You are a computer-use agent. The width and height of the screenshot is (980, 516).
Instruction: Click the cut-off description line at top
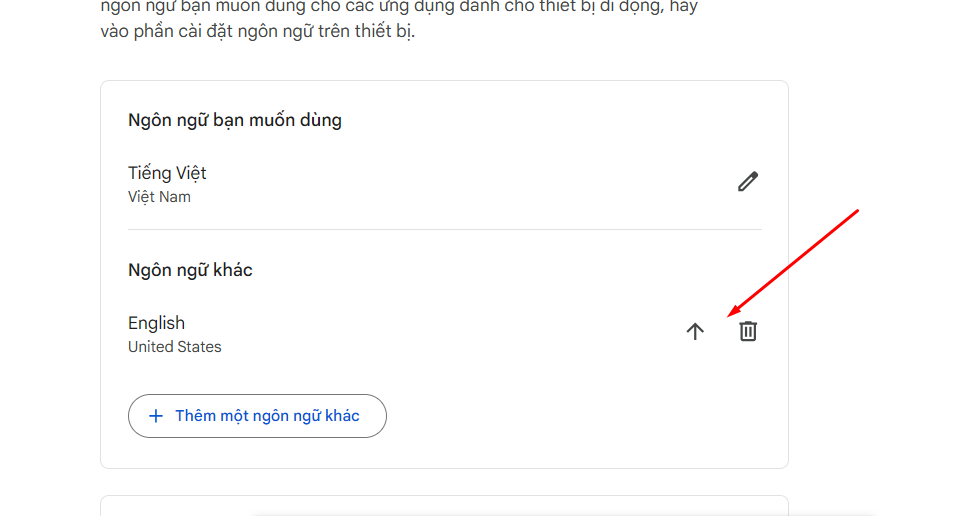point(400,7)
